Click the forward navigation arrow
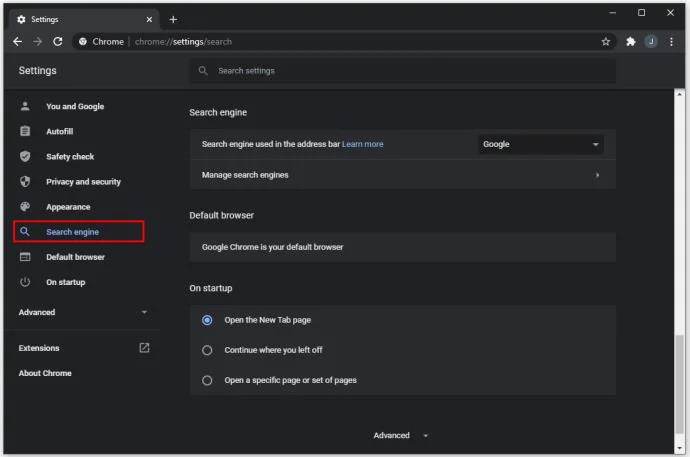 coord(37,41)
